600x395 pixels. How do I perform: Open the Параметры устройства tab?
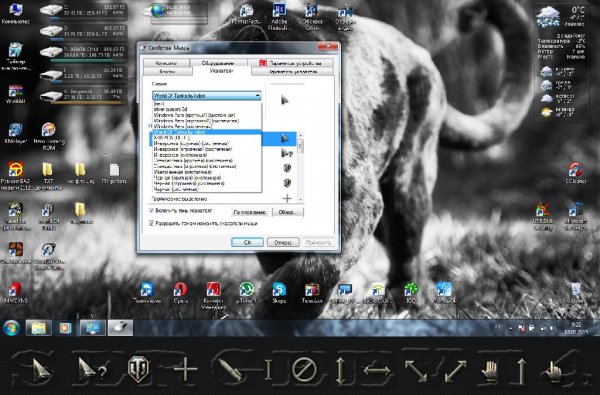click(x=291, y=63)
